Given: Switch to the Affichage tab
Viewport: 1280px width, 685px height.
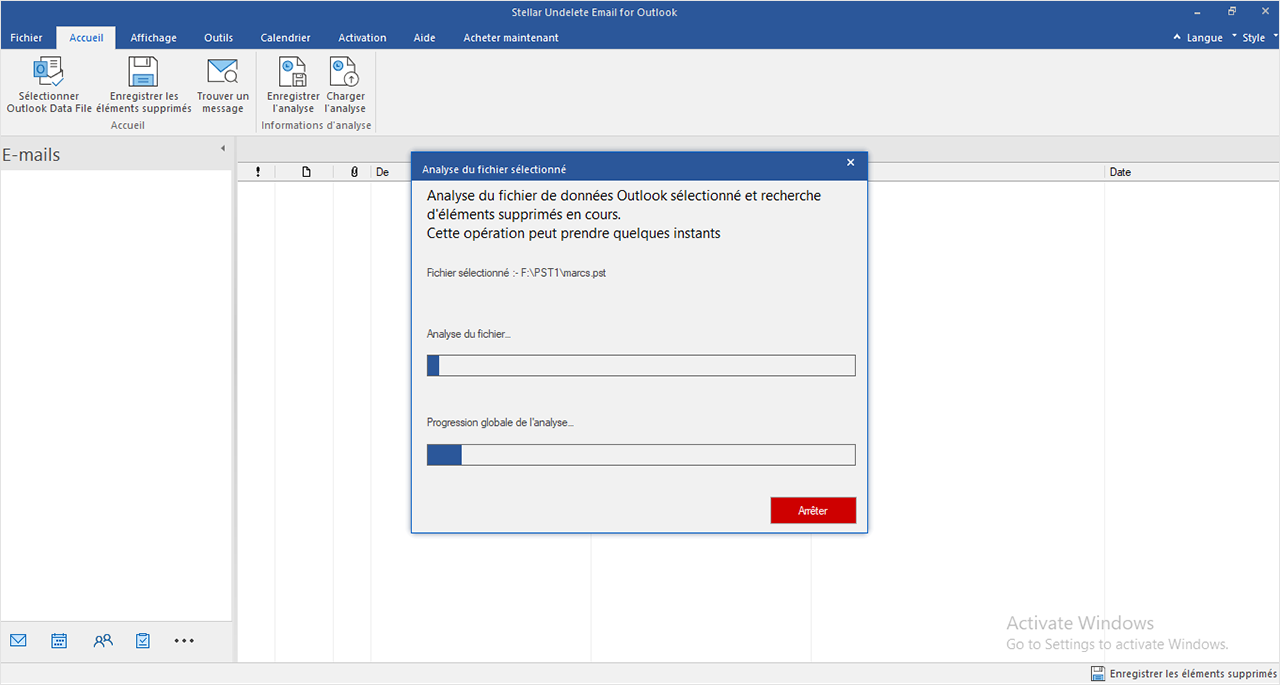Looking at the screenshot, I should coord(154,38).
